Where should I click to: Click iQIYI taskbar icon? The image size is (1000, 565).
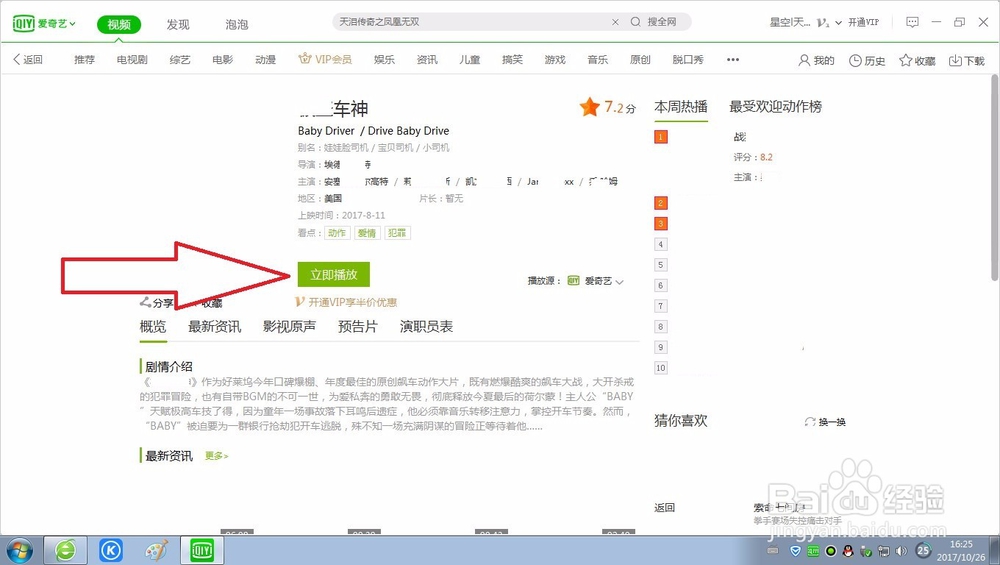202,550
